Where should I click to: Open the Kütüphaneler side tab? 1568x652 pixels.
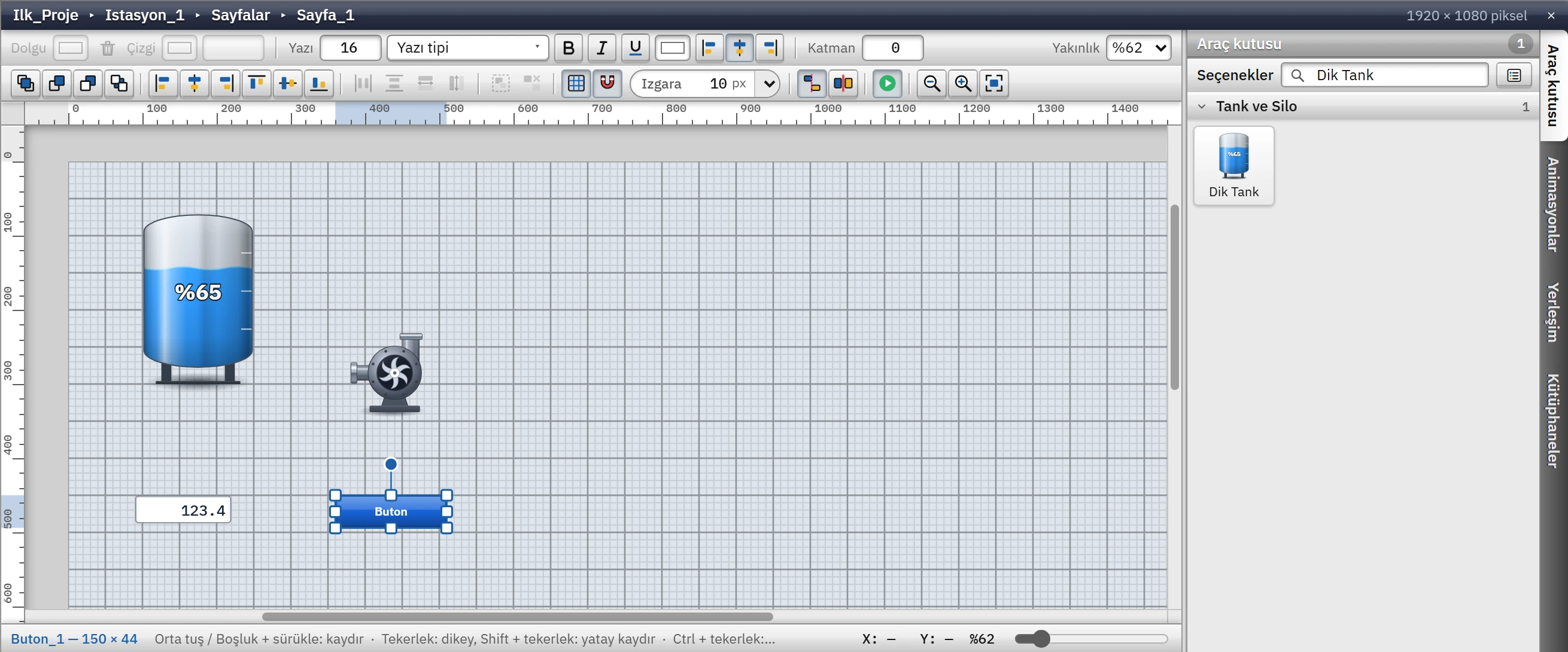pos(1553,421)
